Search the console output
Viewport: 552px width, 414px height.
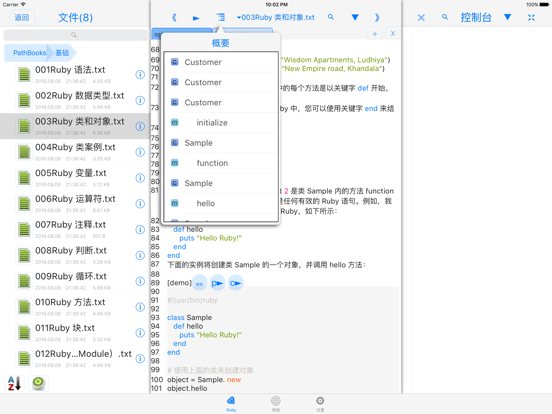point(445,17)
